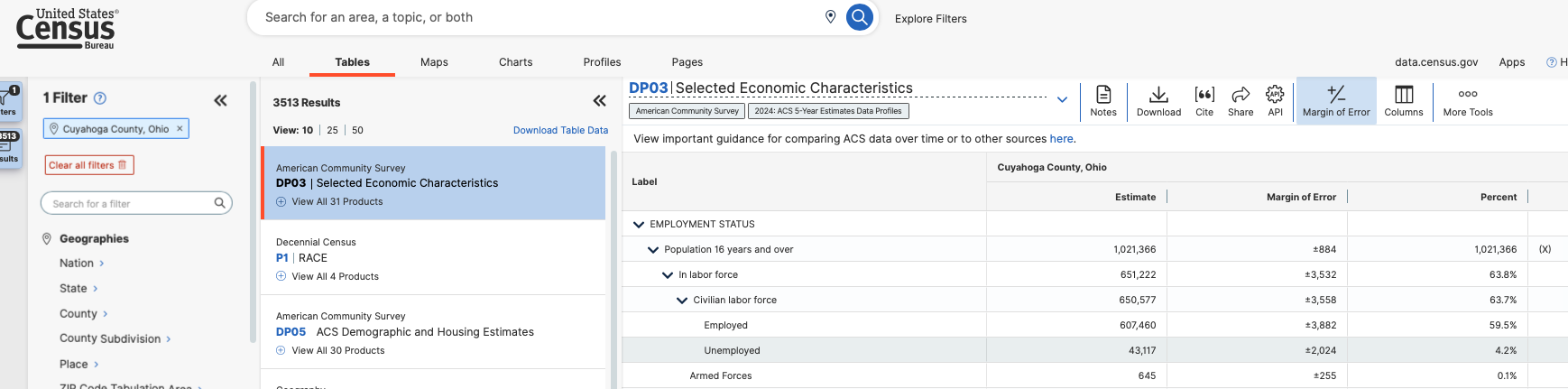The image size is (1568, 389).
Task: Expand the State geography filter
Action: [78, 288]
